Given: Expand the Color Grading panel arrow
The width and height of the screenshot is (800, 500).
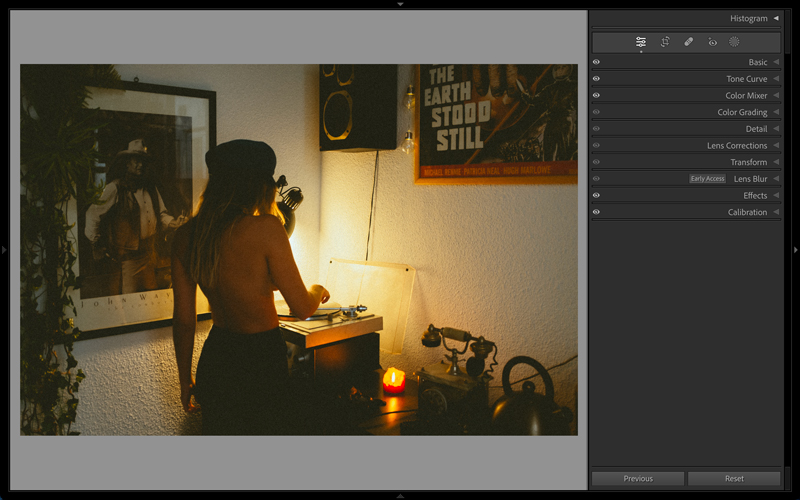Looking at the screenshot, I should click(x=775, y=112).
